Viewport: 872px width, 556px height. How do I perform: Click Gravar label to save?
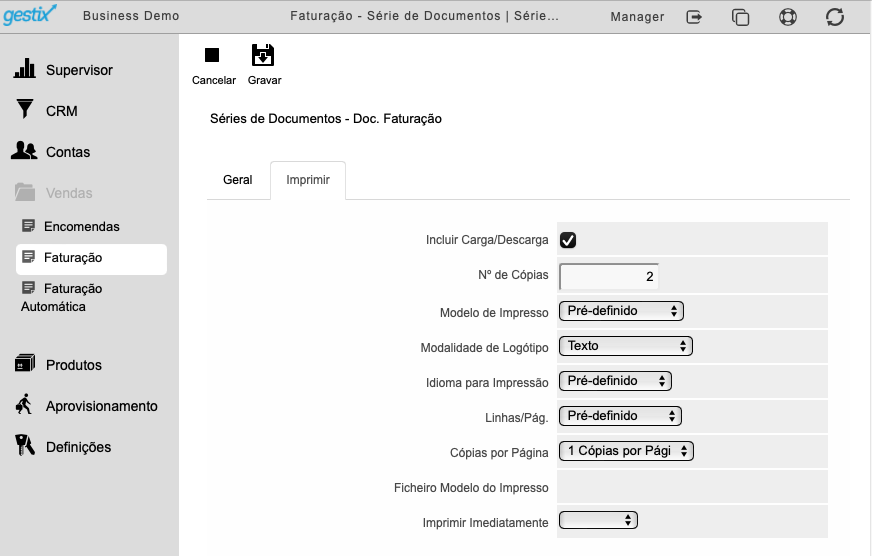[x=264, y=80]
